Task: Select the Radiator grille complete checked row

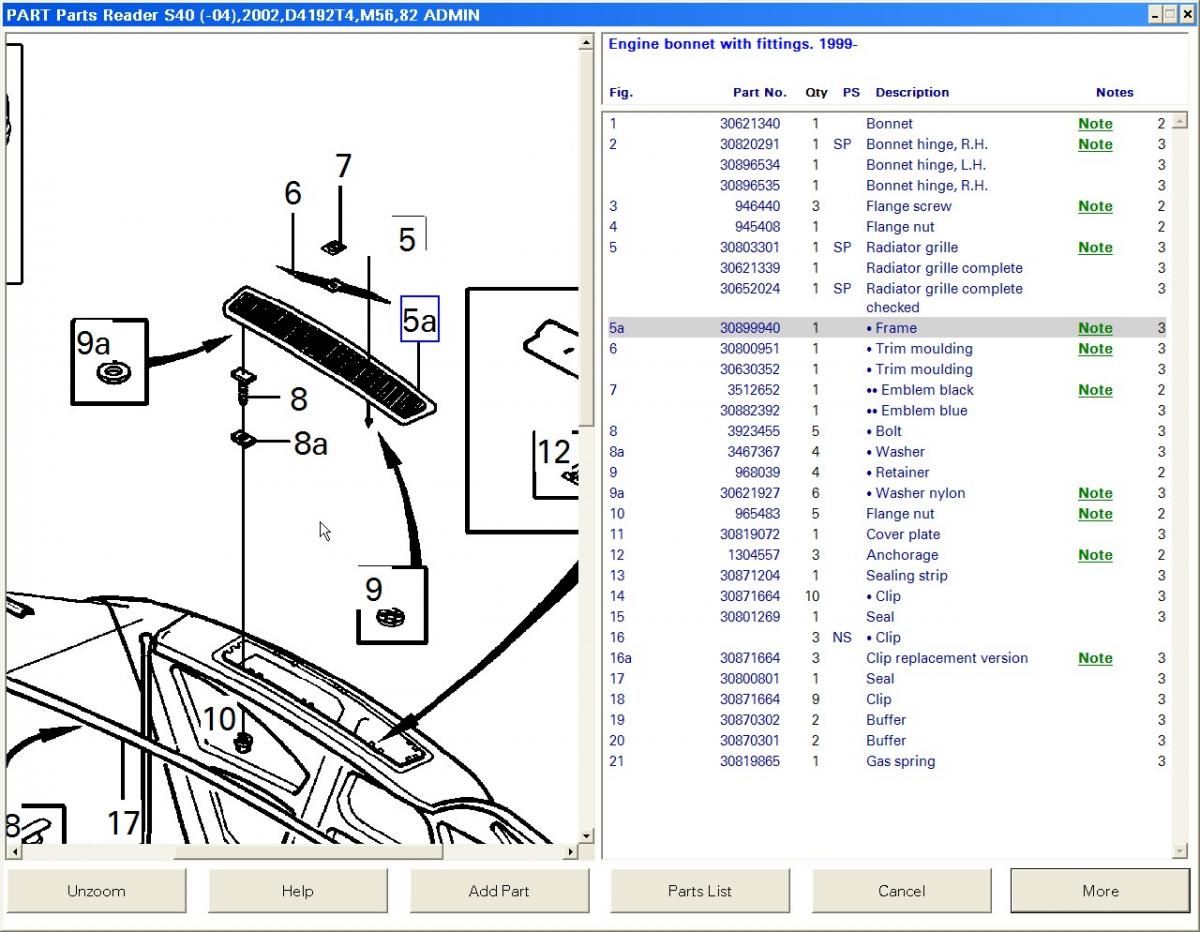Action: click(888, 298)
